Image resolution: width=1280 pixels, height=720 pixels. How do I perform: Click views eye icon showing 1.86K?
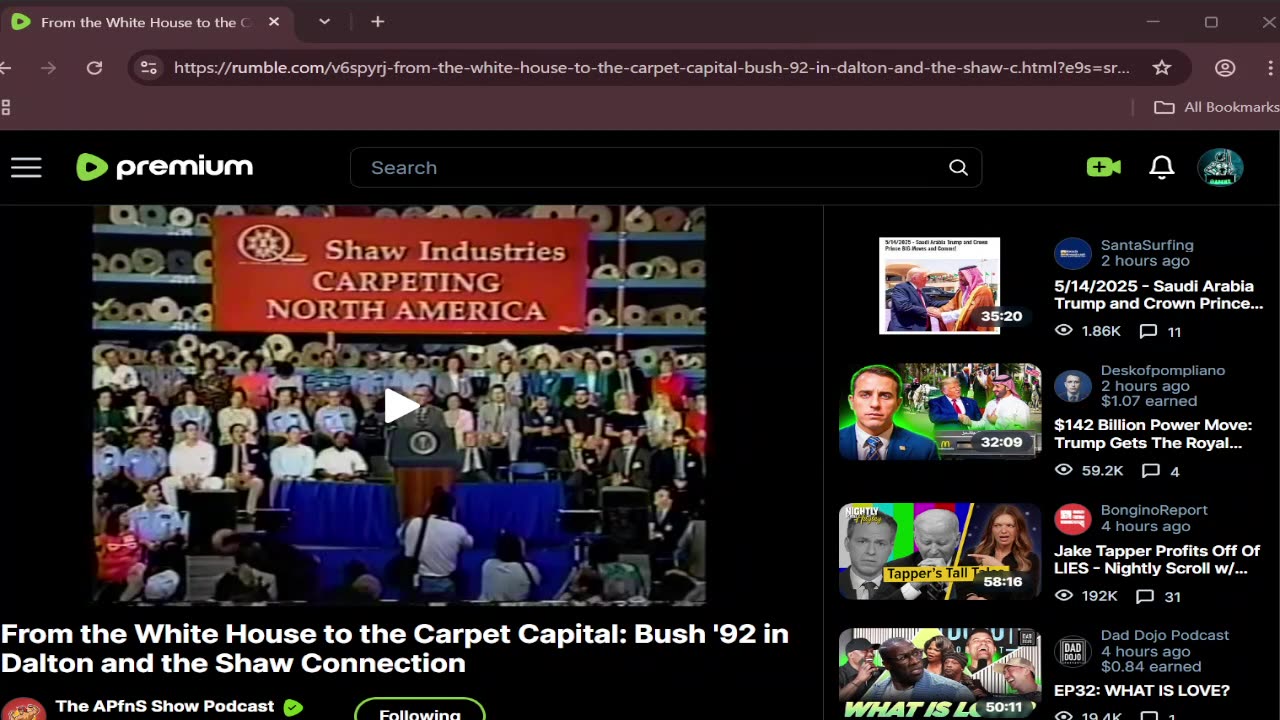pos(1063,330)
